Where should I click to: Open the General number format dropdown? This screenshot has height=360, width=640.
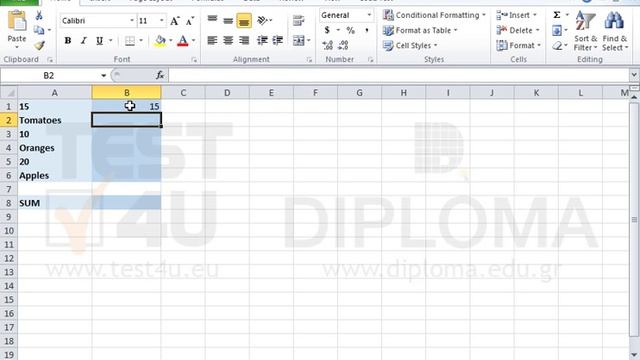tap(369, 15)
